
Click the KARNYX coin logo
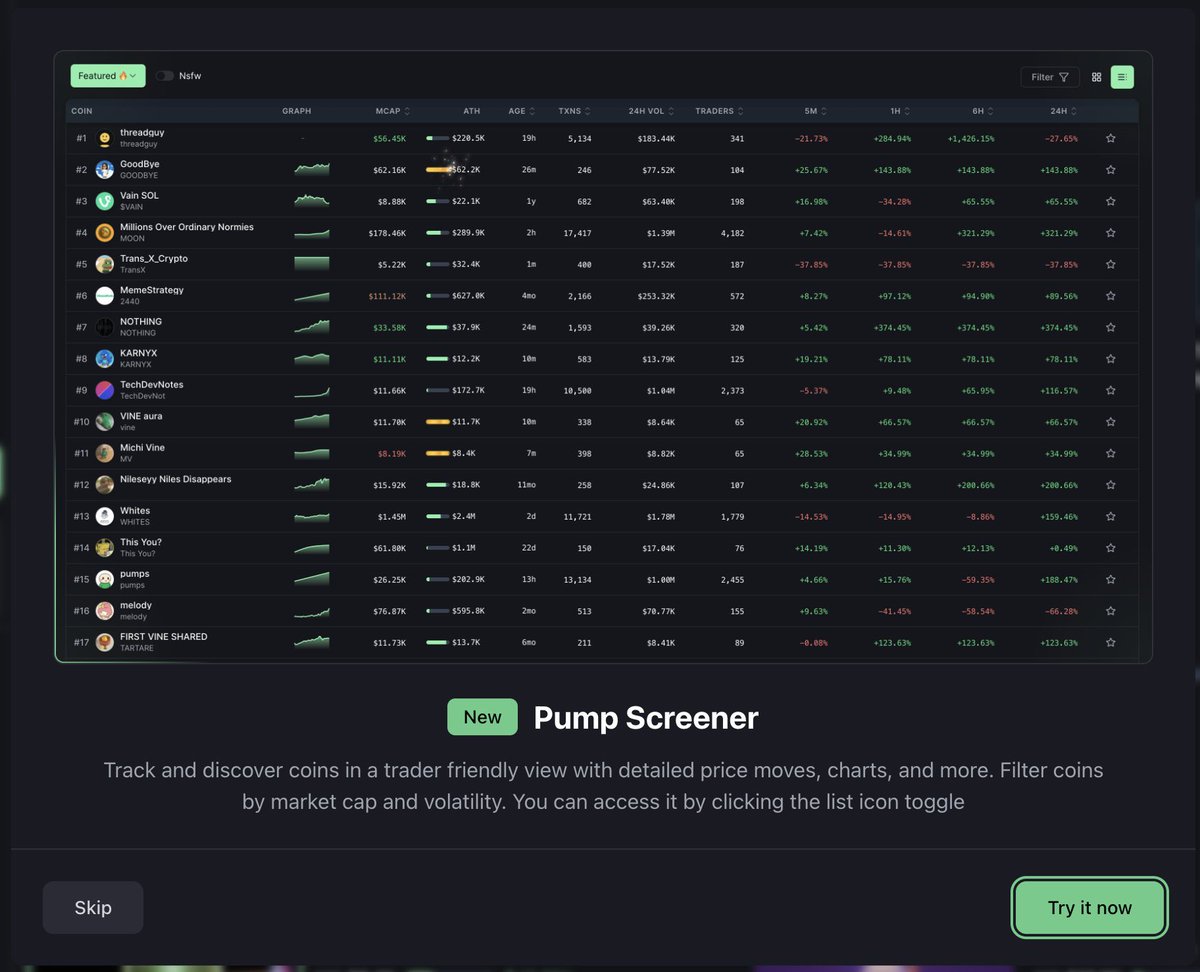pyautogui.click(x=105, y=359)
